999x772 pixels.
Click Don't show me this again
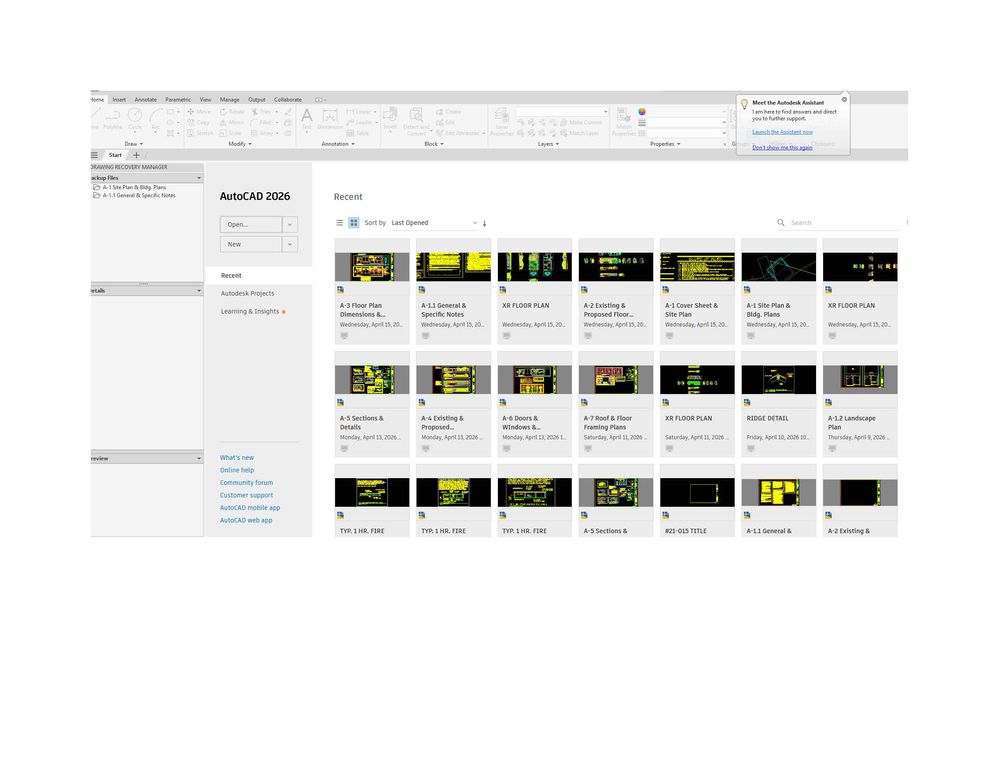point(782,147)
